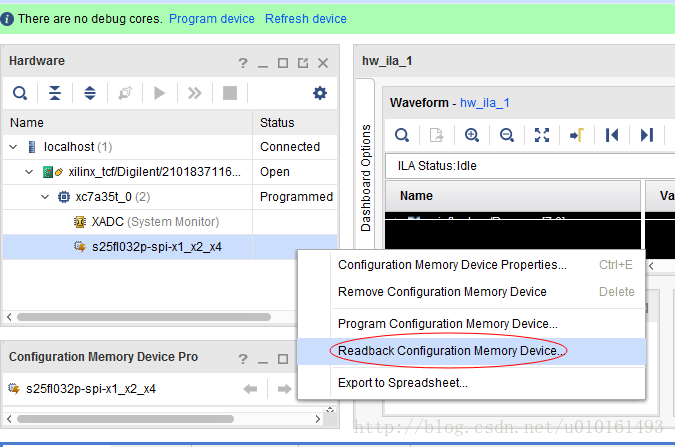Collapse the localhost tree node

pyautogui.click(x=13, y=147)
